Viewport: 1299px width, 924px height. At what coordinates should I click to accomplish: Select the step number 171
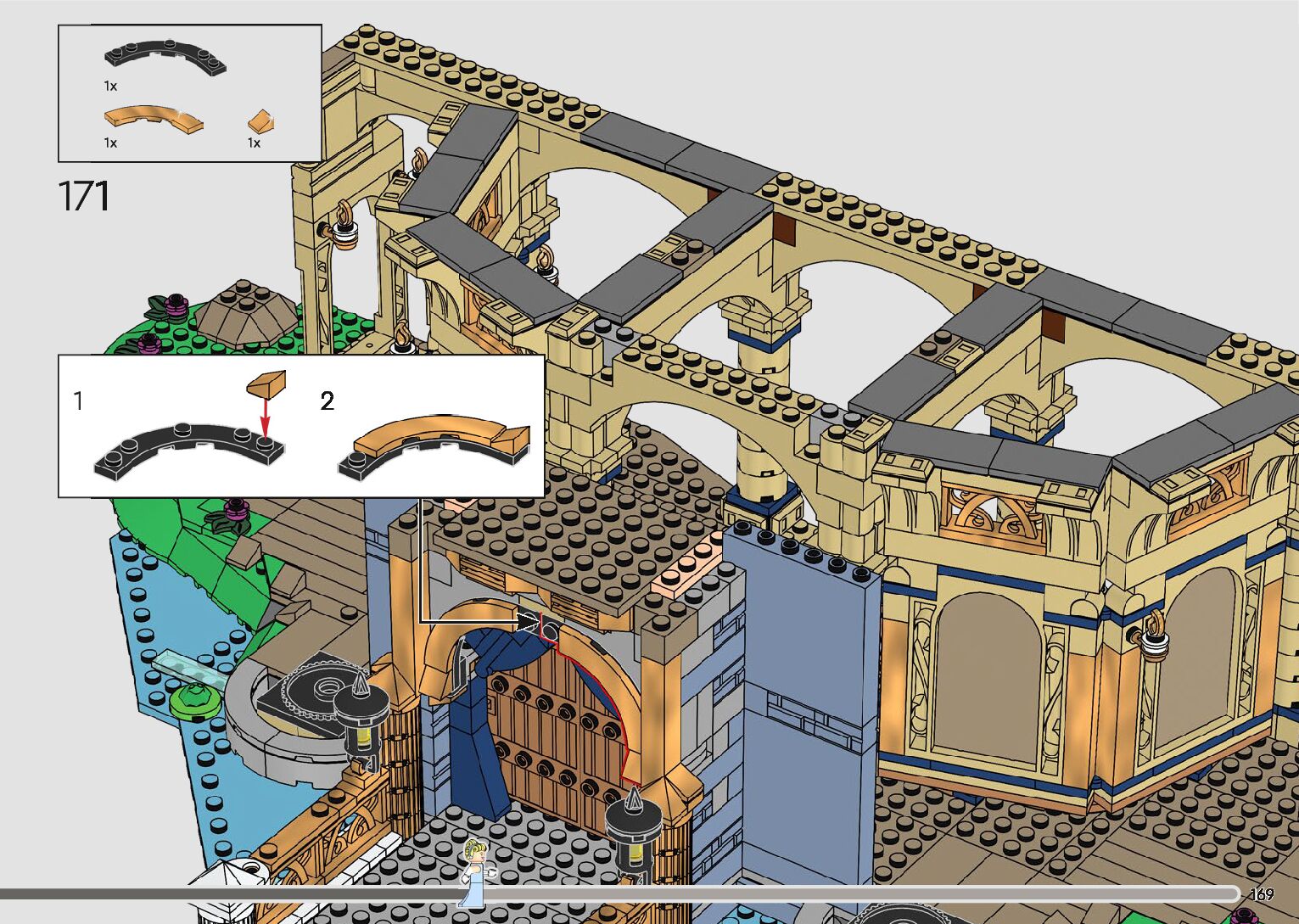[84, 196]
